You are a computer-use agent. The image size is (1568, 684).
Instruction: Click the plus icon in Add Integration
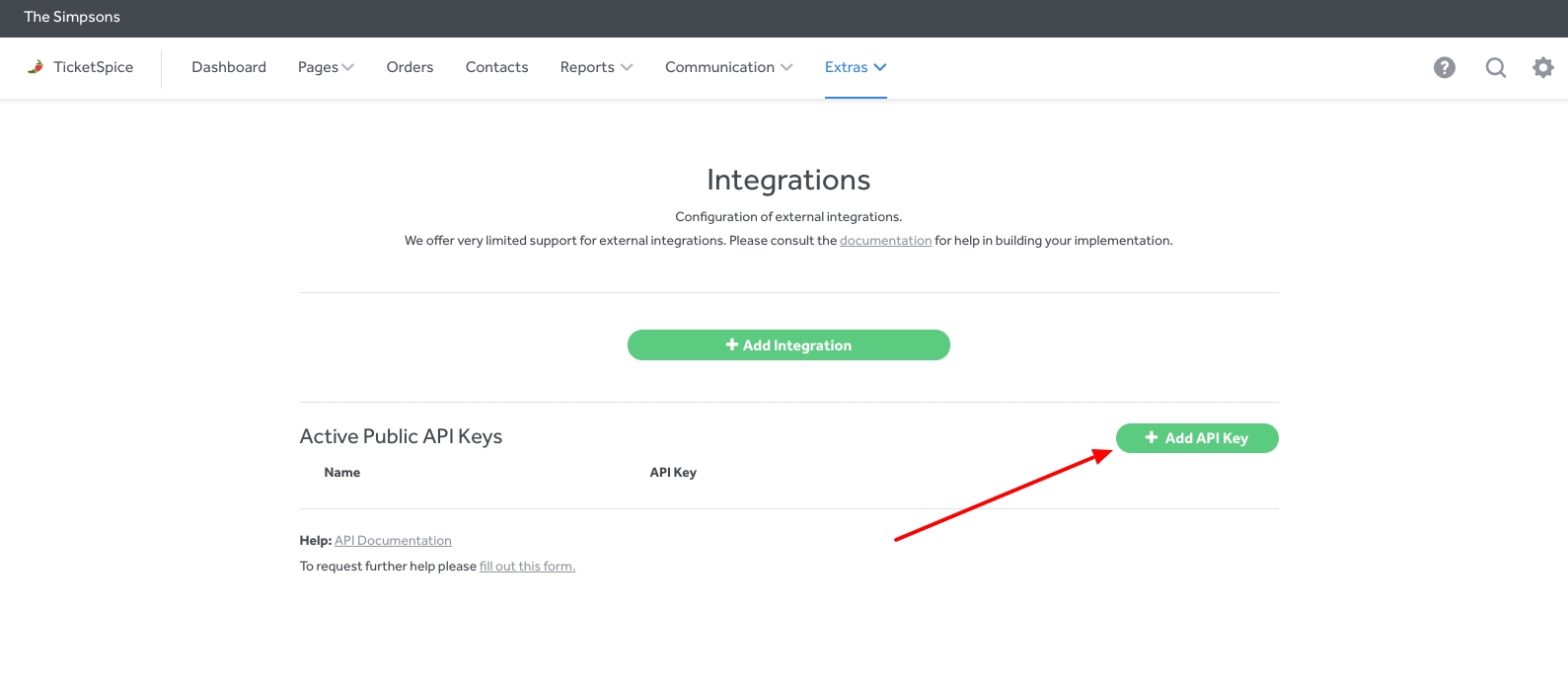[x=732, y=344]
